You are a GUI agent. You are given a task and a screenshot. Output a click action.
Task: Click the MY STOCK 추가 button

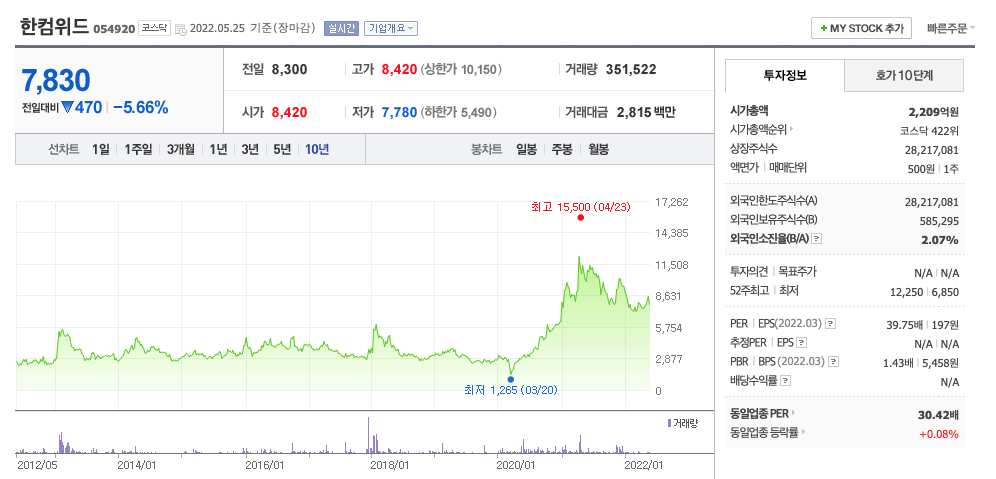pyautogui.click(x=861, y=29)
